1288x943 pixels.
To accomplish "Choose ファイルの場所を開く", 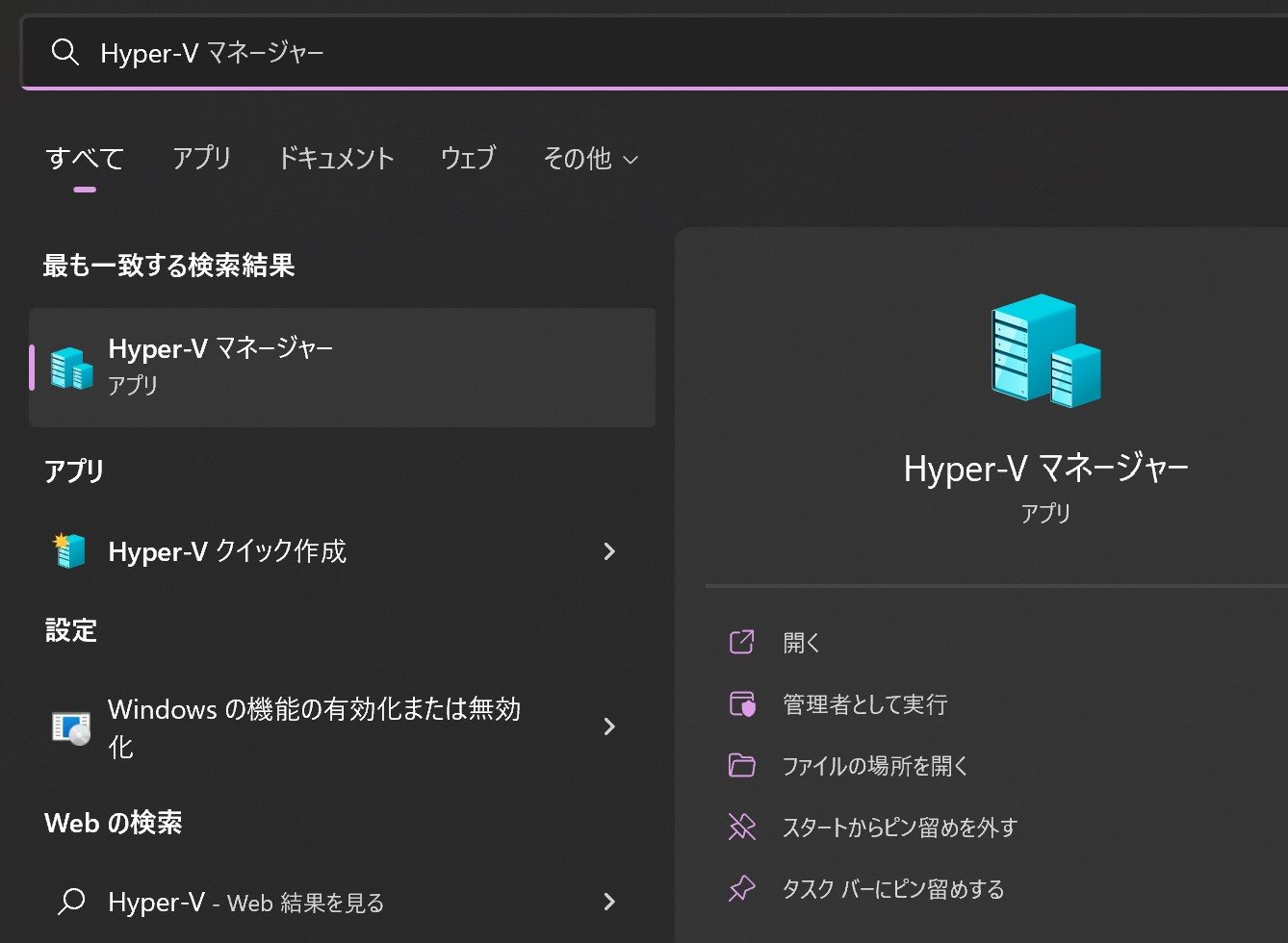I will click(875, 766).
